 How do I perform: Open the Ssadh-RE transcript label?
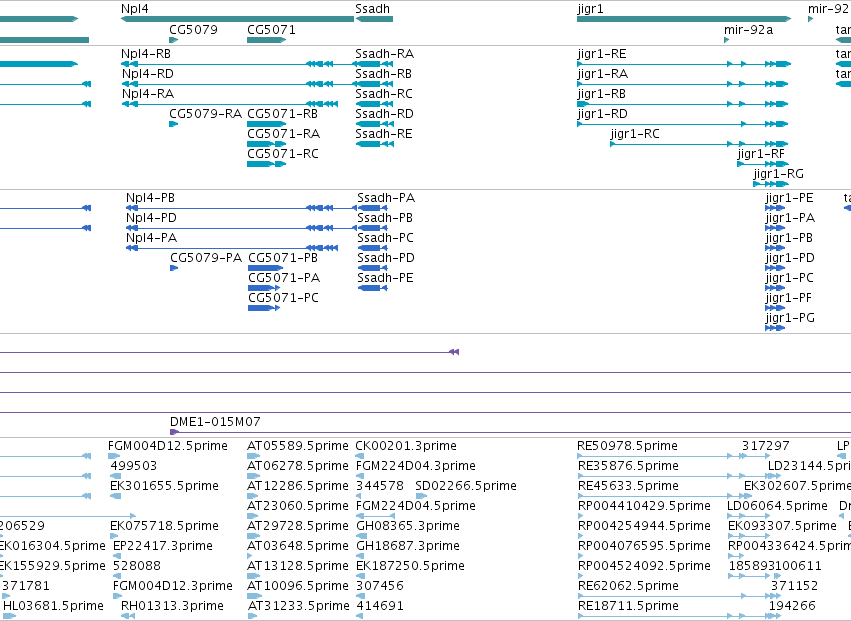[x=384, y=134]
